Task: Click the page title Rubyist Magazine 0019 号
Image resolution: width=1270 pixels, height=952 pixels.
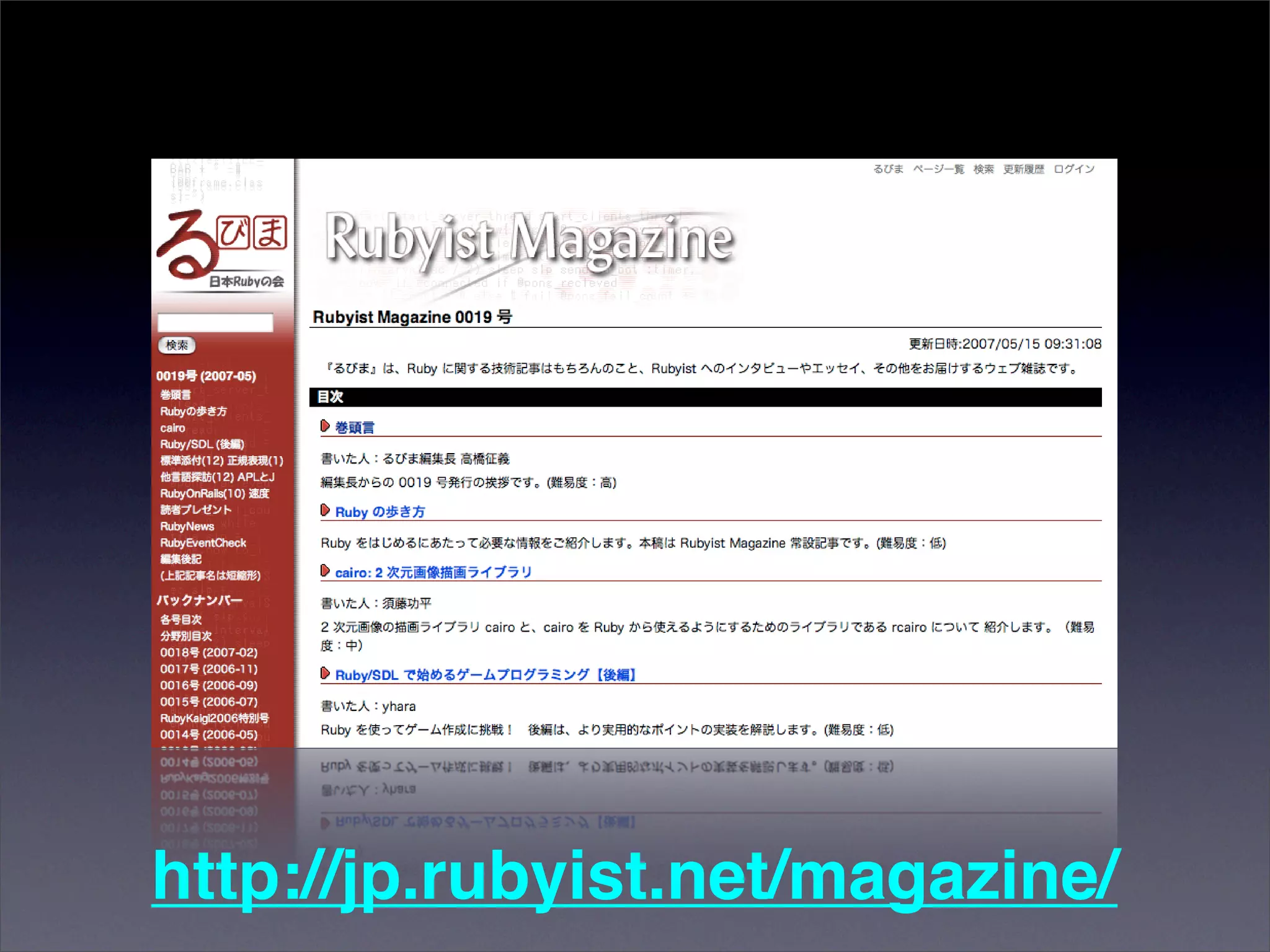Action: (412, 317)
